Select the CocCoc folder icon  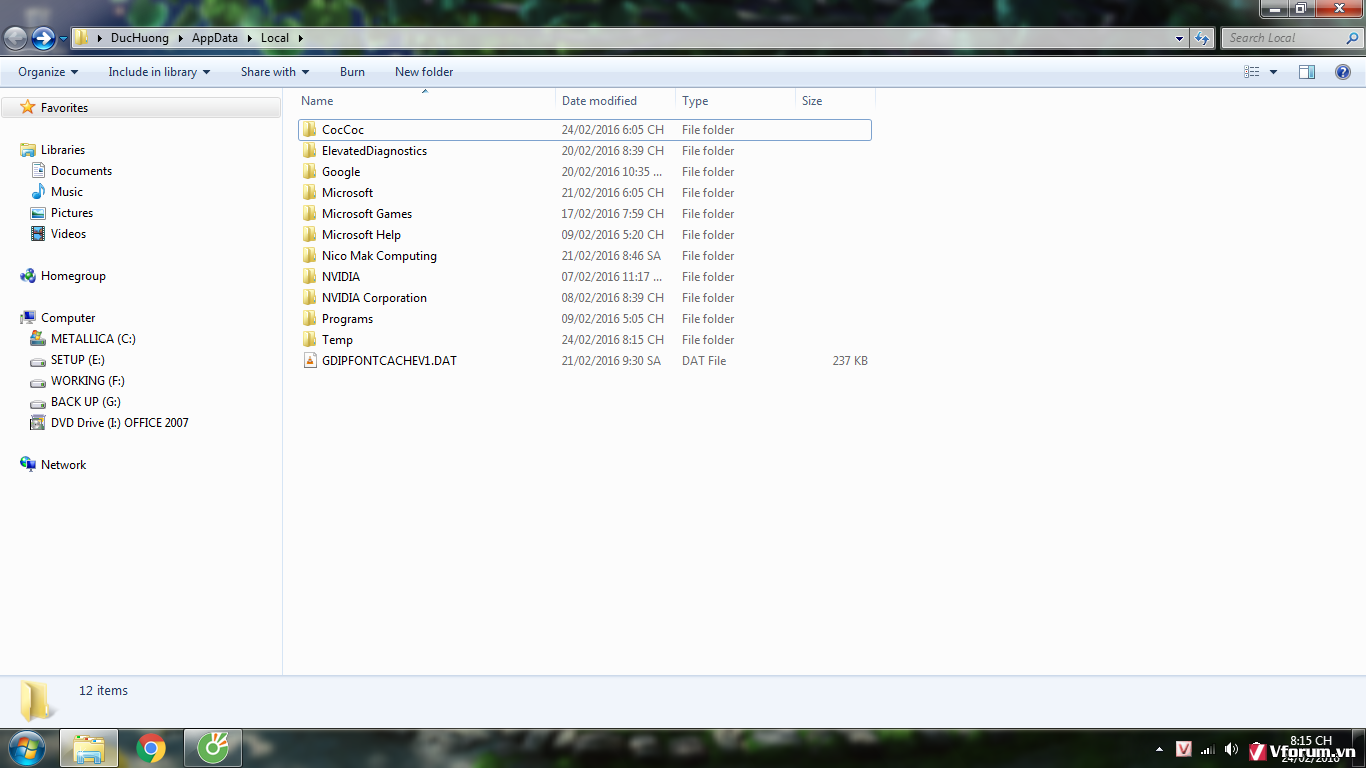tap(310, 130)
